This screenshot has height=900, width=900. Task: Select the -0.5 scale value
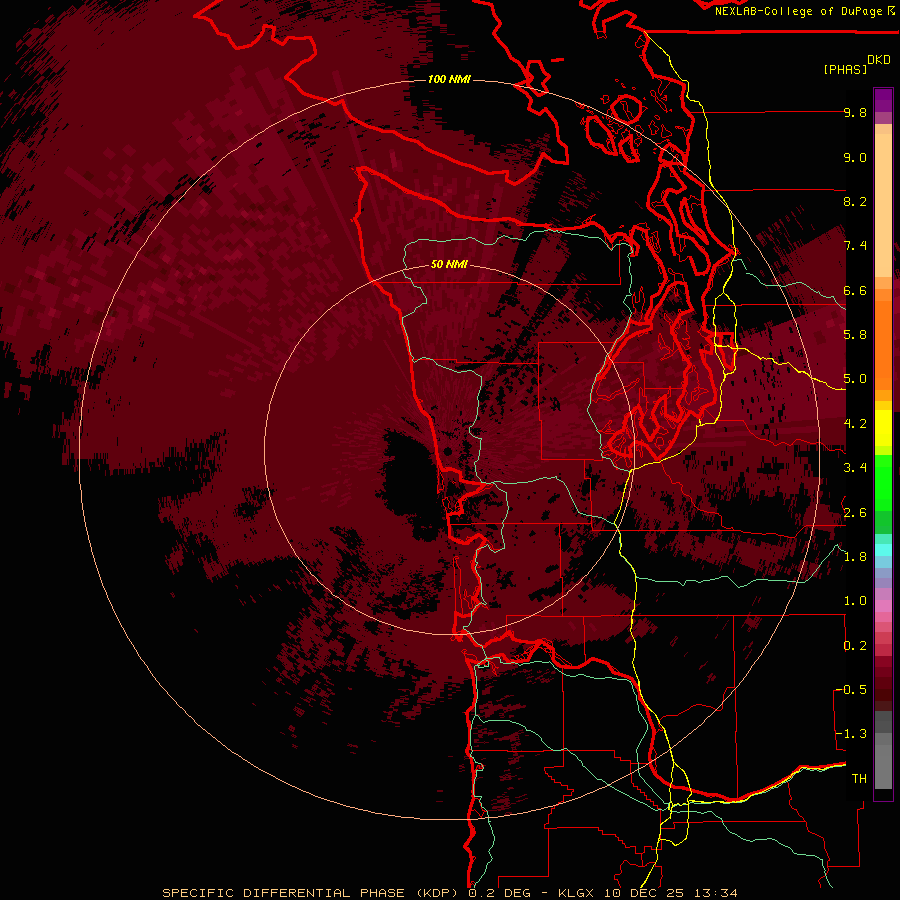click(x=852, y=690)
